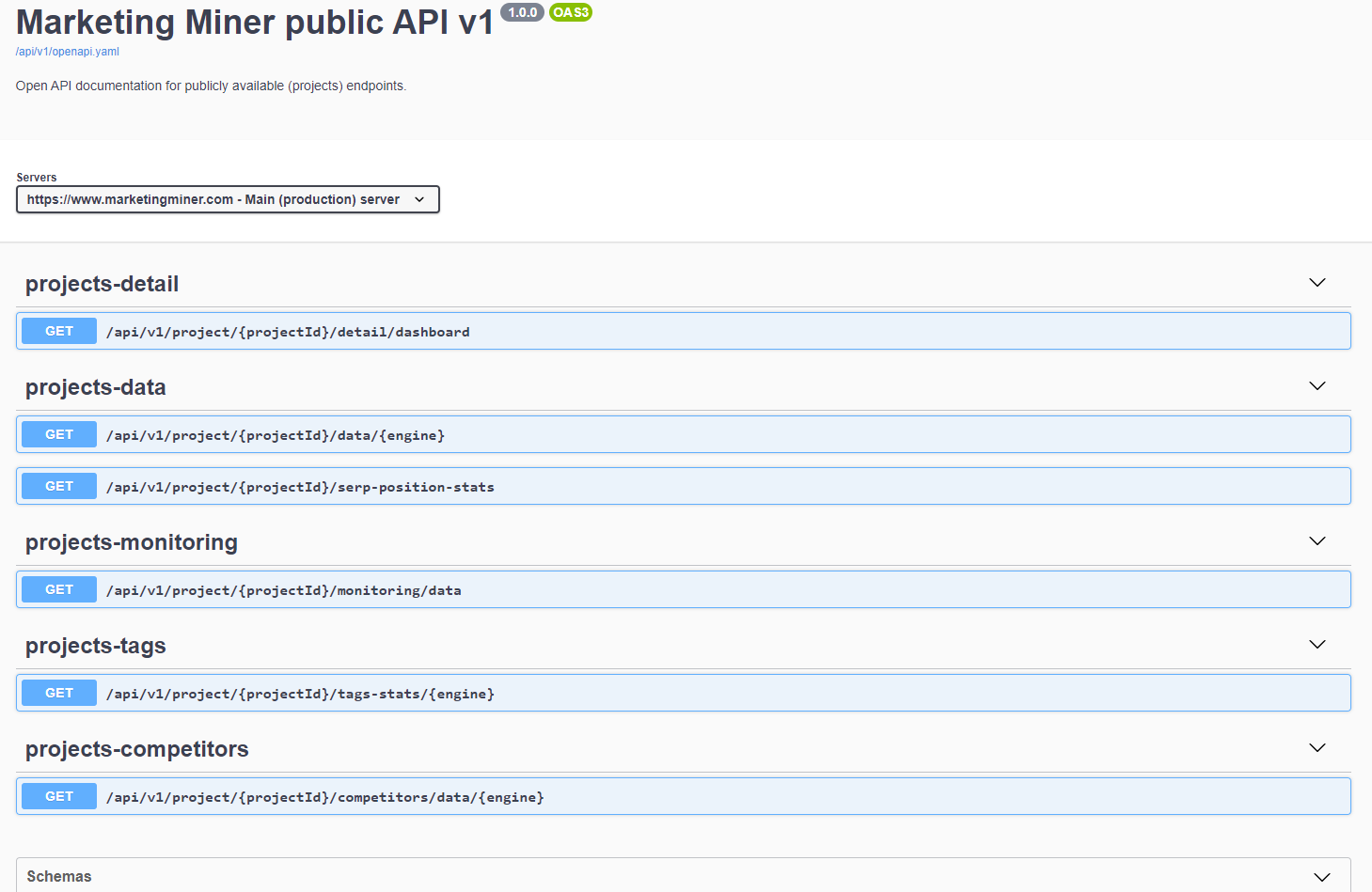
Task: Click the Servers label
Action: click(x=37, y=178)
